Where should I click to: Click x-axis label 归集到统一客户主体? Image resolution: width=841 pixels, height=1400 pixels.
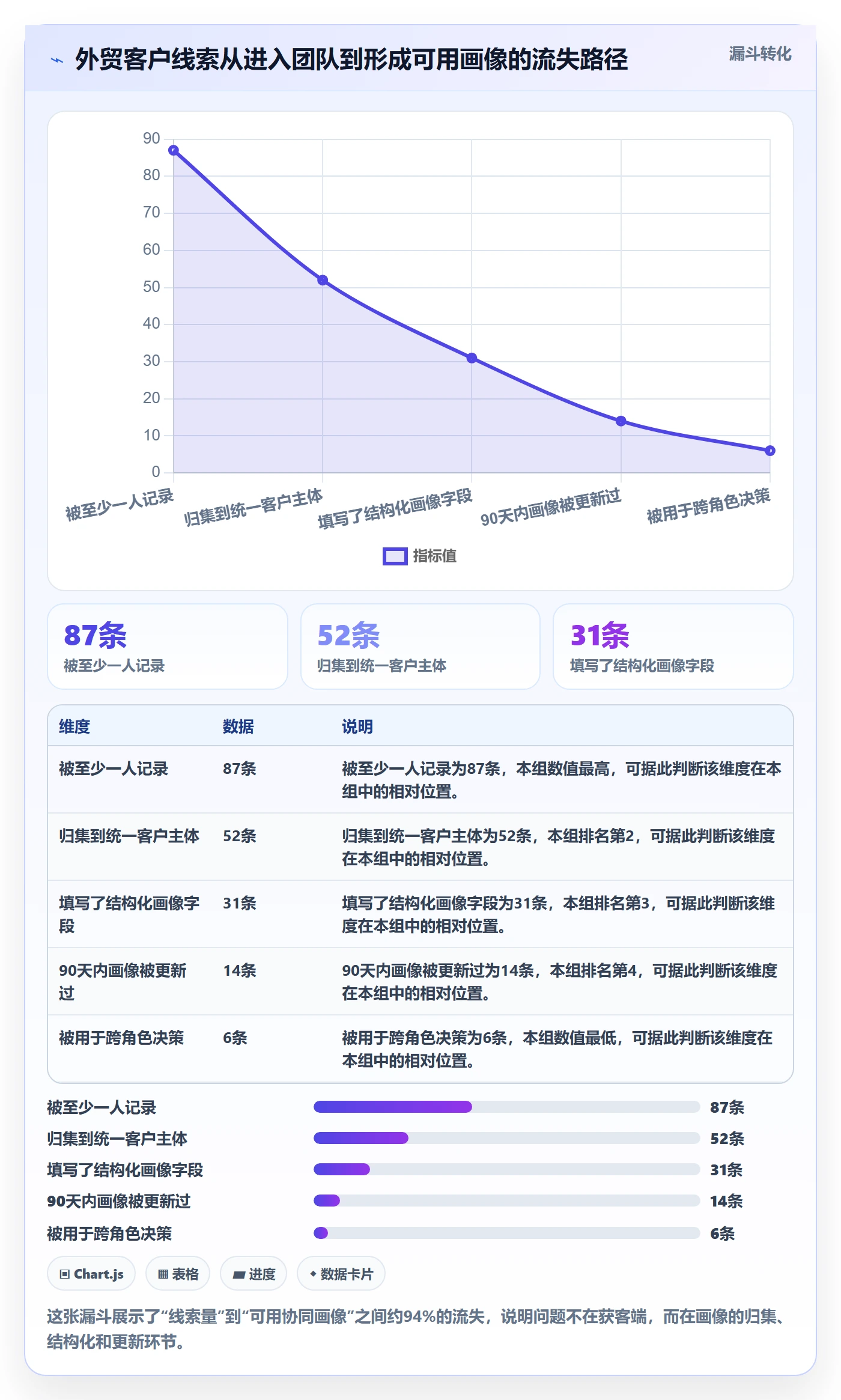(x=254, y=508)
